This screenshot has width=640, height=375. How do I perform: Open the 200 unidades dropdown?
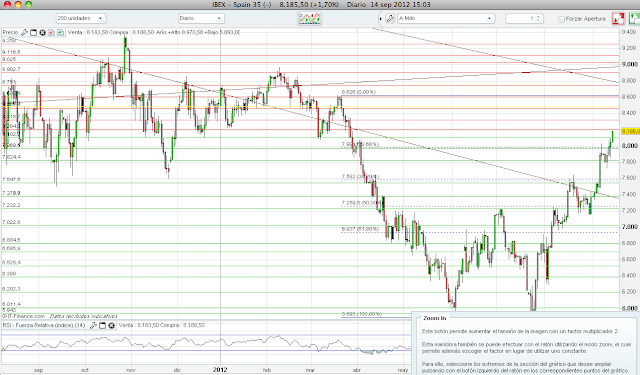(80, 18)
